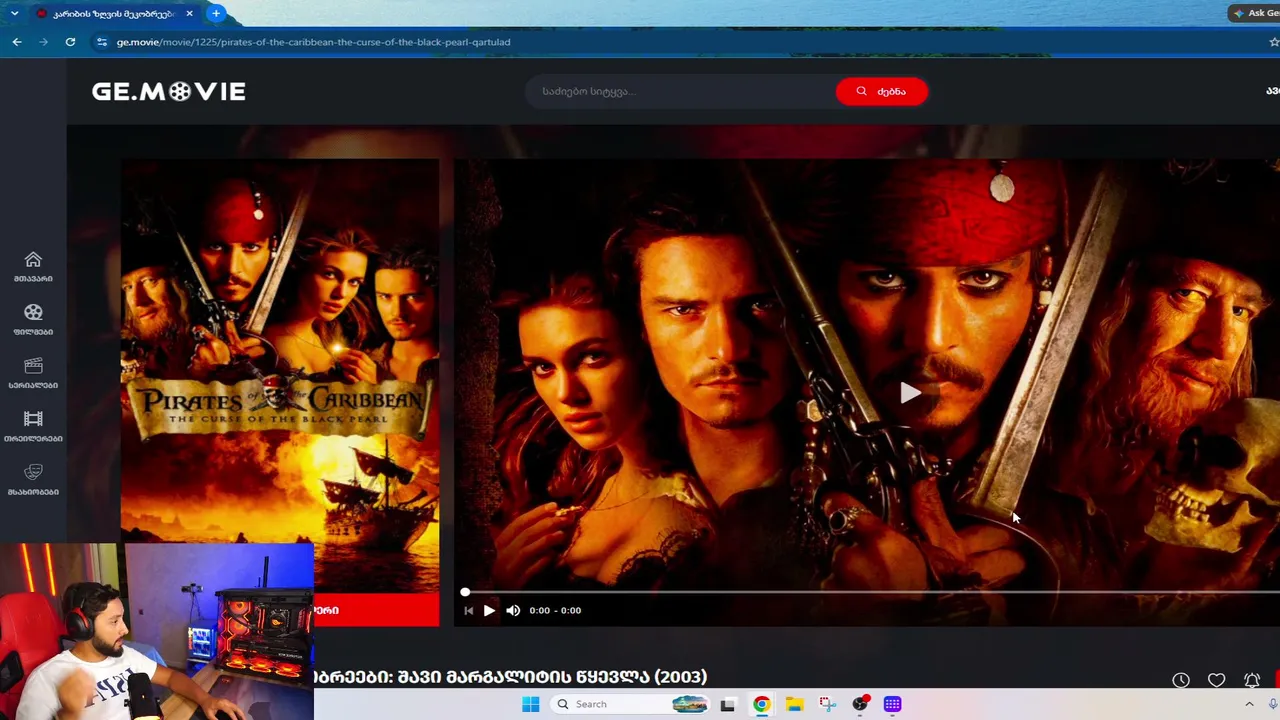
Task: Open Snipping Tool from the taskbar
Action: coord(827,704)
